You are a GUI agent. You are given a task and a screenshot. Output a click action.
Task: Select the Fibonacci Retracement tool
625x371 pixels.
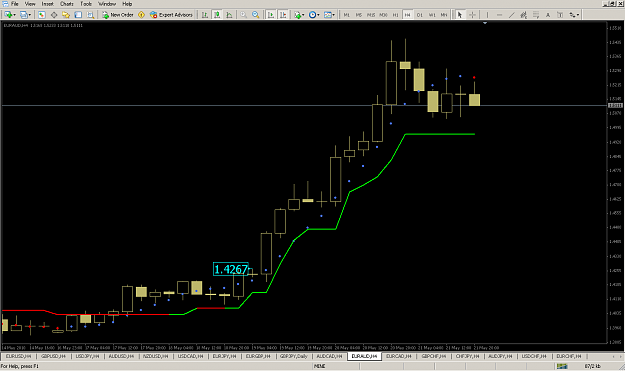[x=536, y=15]
